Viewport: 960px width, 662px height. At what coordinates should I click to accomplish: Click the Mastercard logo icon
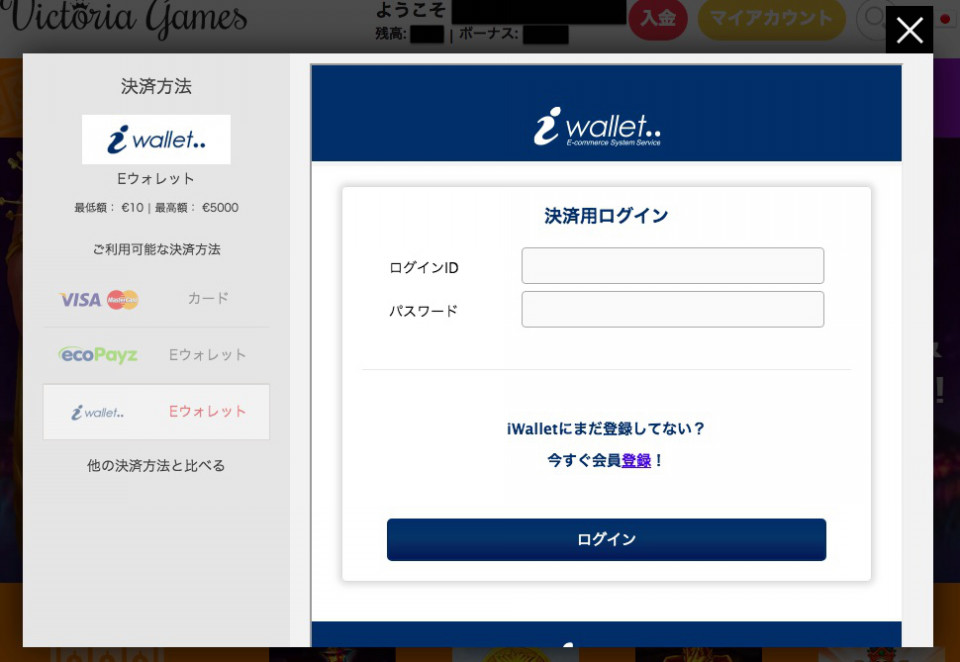pyautogui.click(x=122, y=299)
